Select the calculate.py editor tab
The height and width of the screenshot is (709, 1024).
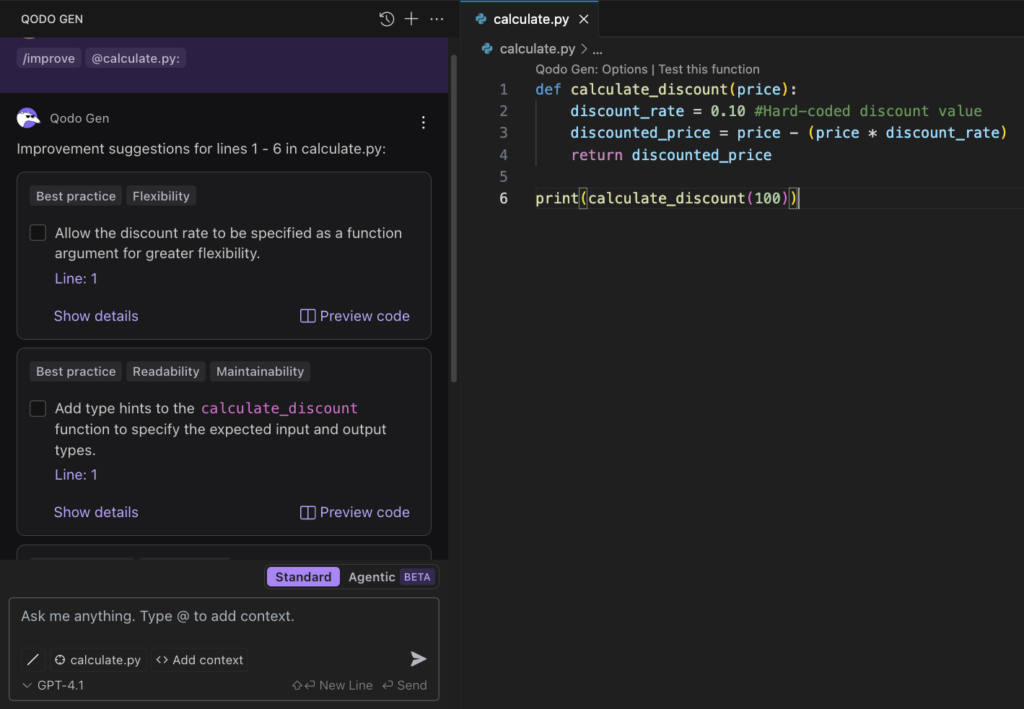point(531,18)
